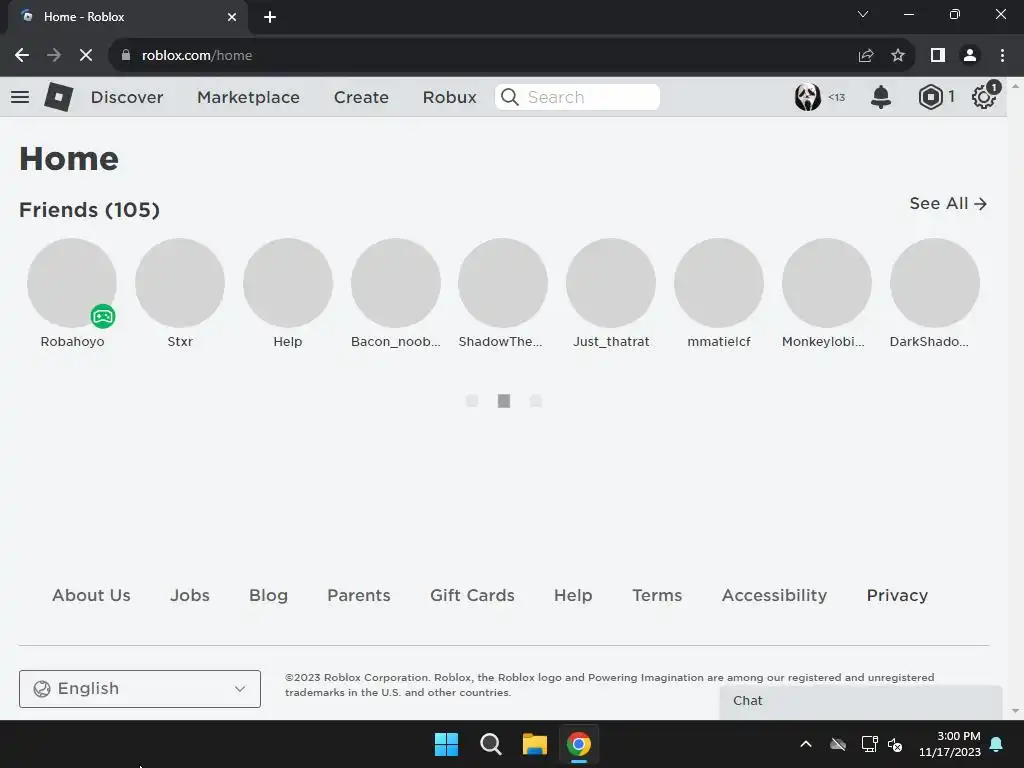Open Monkeylobi... friend avatar
The image size is (1024, 768).
click(x=827, y=283)
